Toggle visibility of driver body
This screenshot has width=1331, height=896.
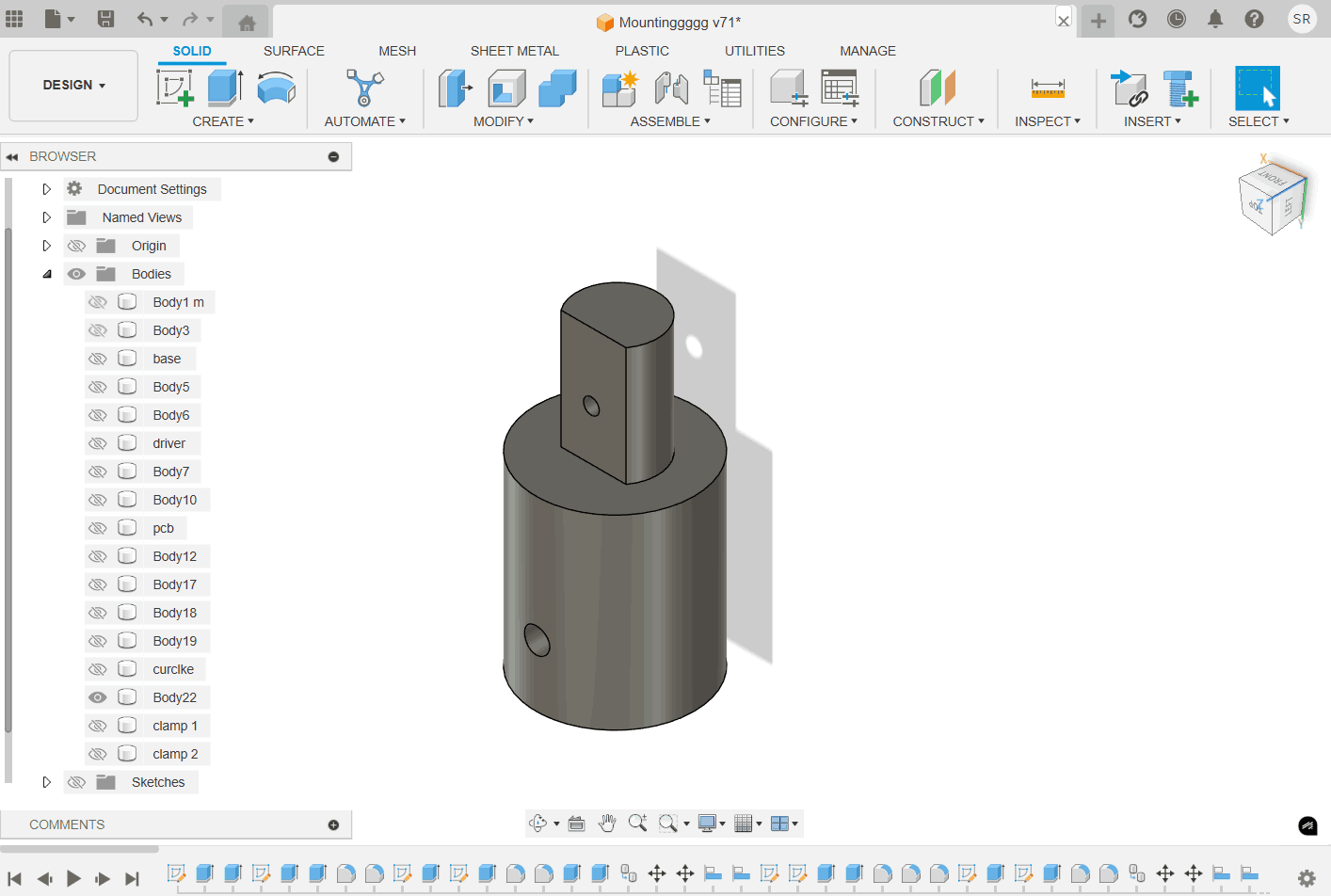coord(97,443)
